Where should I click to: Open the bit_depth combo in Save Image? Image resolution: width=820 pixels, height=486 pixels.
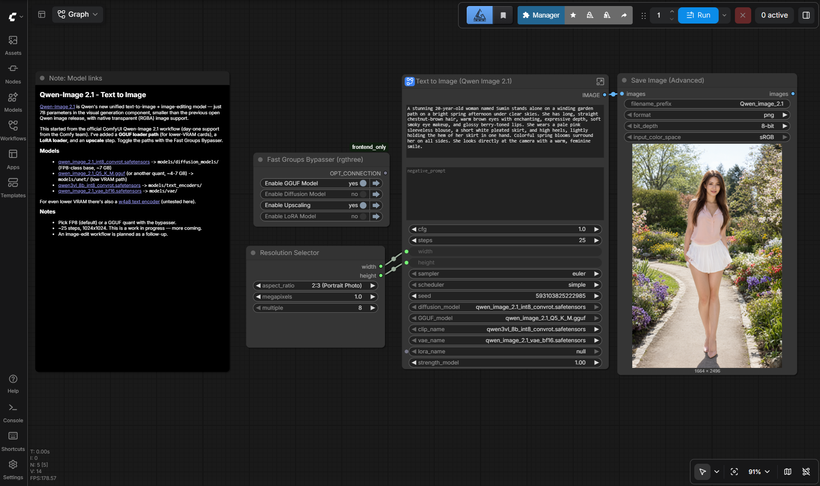click(707, 126)
